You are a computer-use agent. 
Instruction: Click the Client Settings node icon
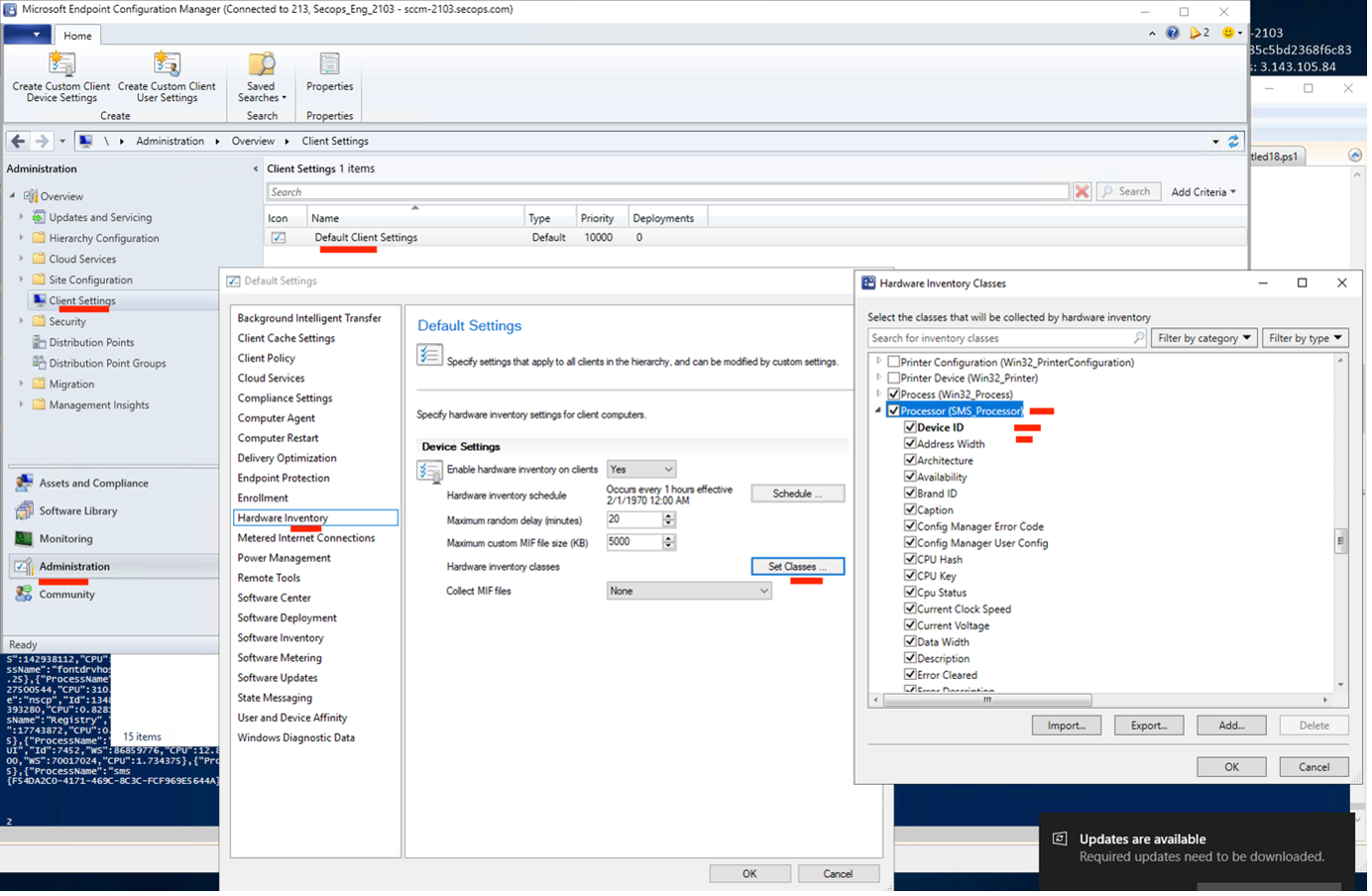click(x=39, y=300)
